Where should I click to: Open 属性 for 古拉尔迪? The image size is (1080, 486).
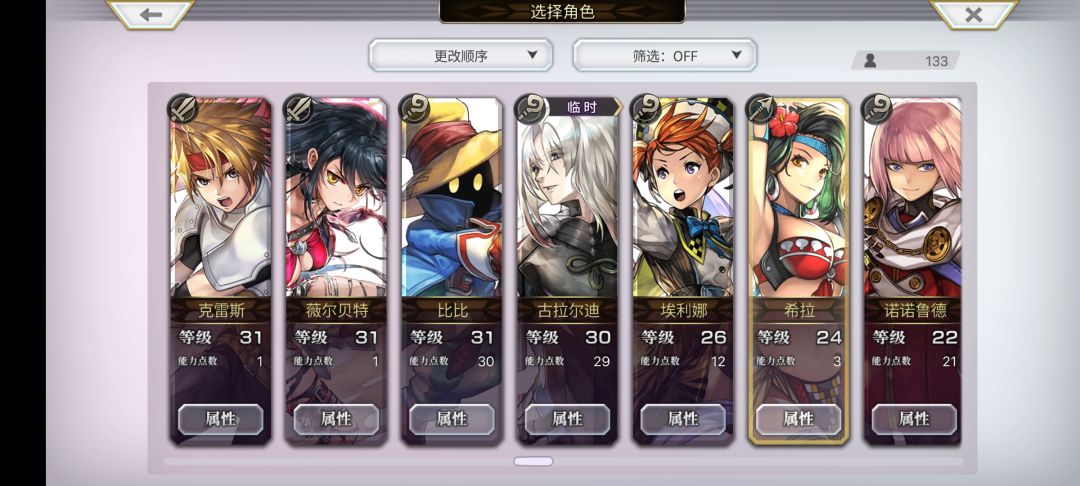(568, 419)
